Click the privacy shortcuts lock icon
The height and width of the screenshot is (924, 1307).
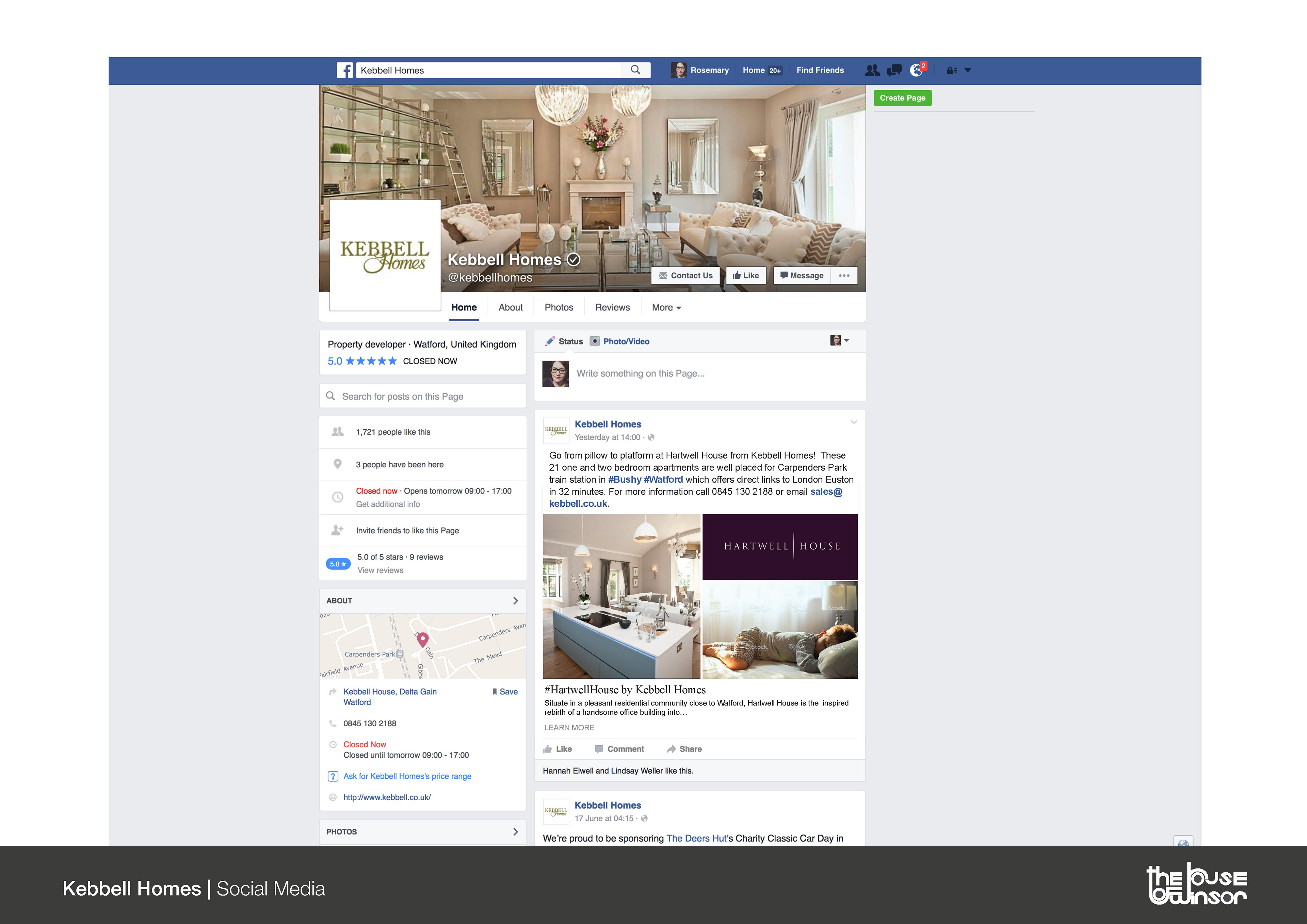(951, 70)
